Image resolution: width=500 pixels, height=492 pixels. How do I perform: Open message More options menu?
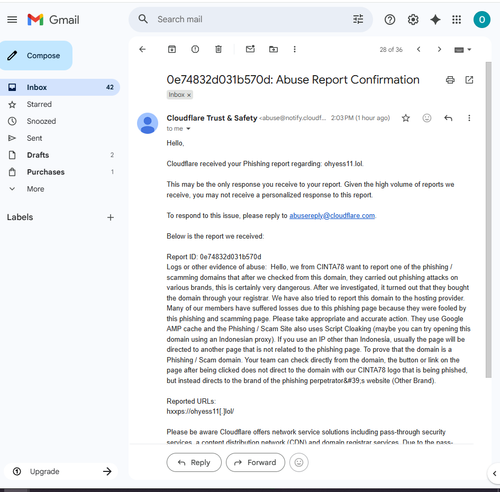(x=469, y=118)
